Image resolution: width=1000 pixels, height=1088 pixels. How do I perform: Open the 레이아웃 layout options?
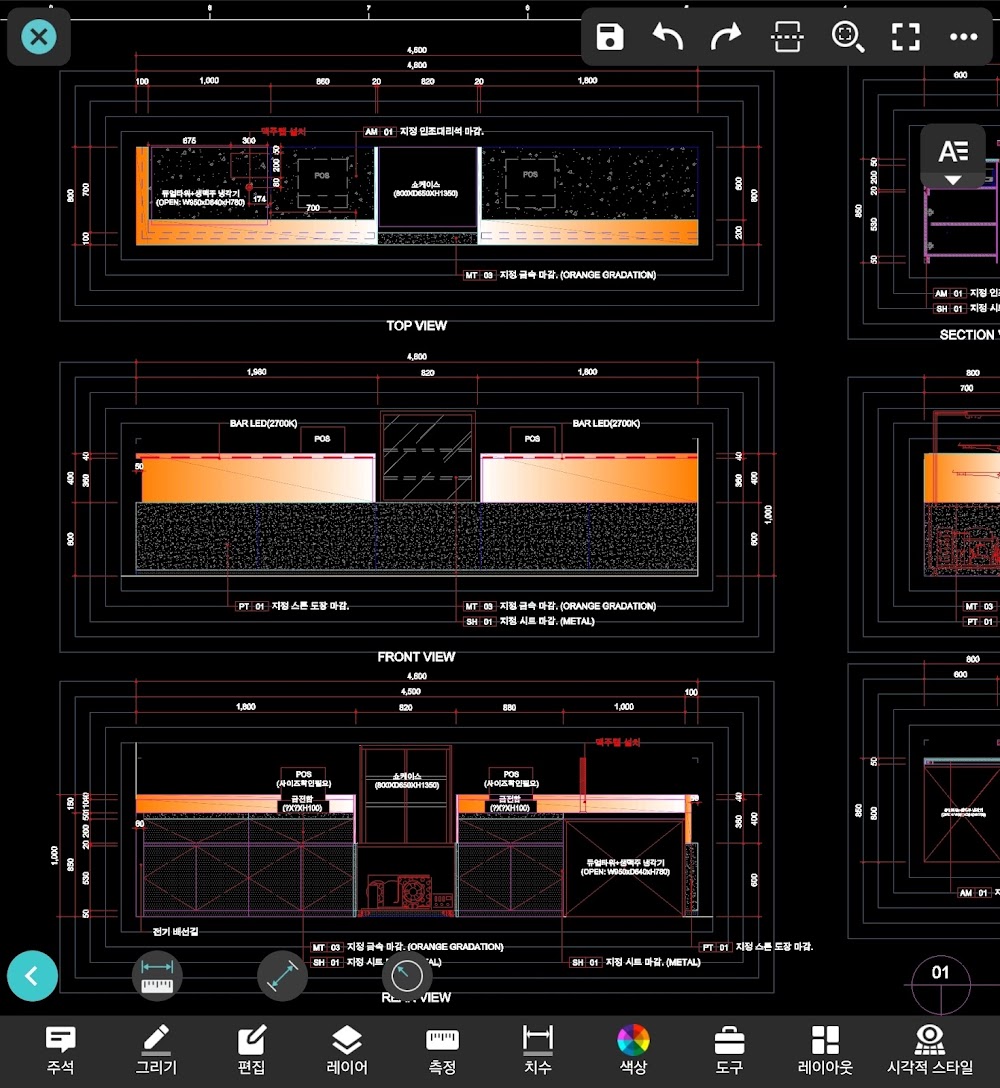[825, 1050]
